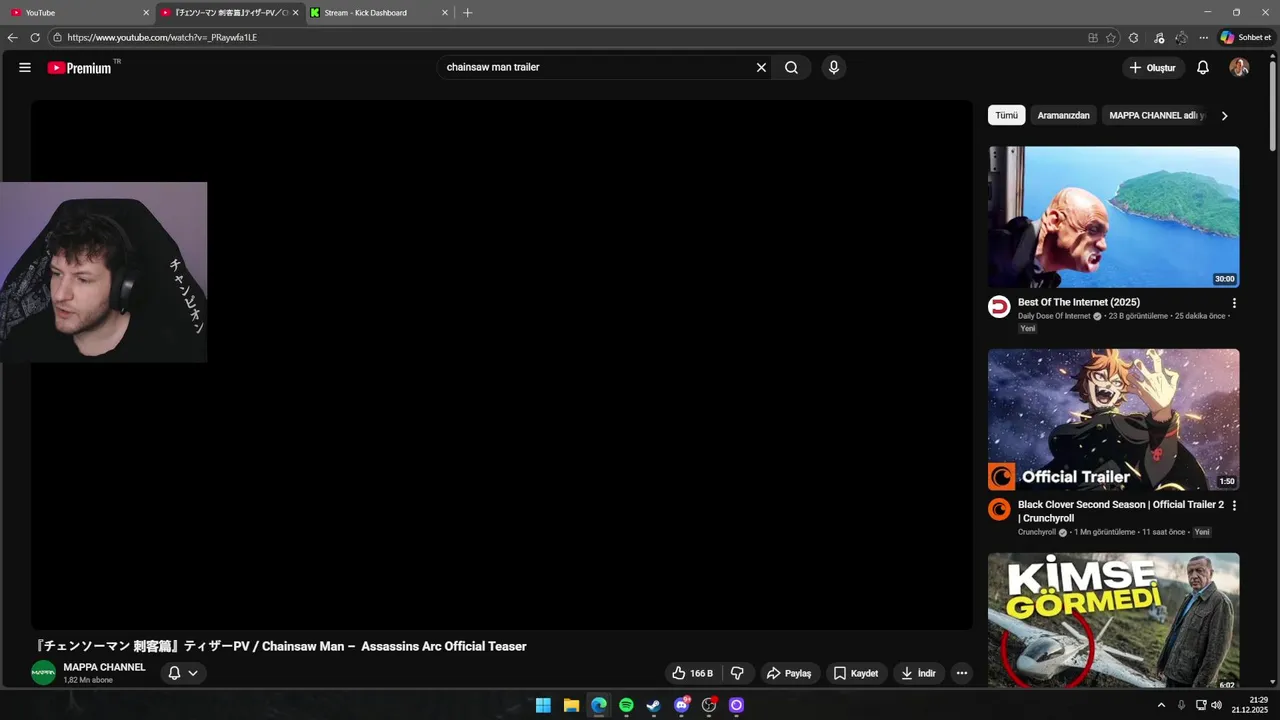Save the video with Kaydet
The image size is (1280, 720).
tap(856, 673)
